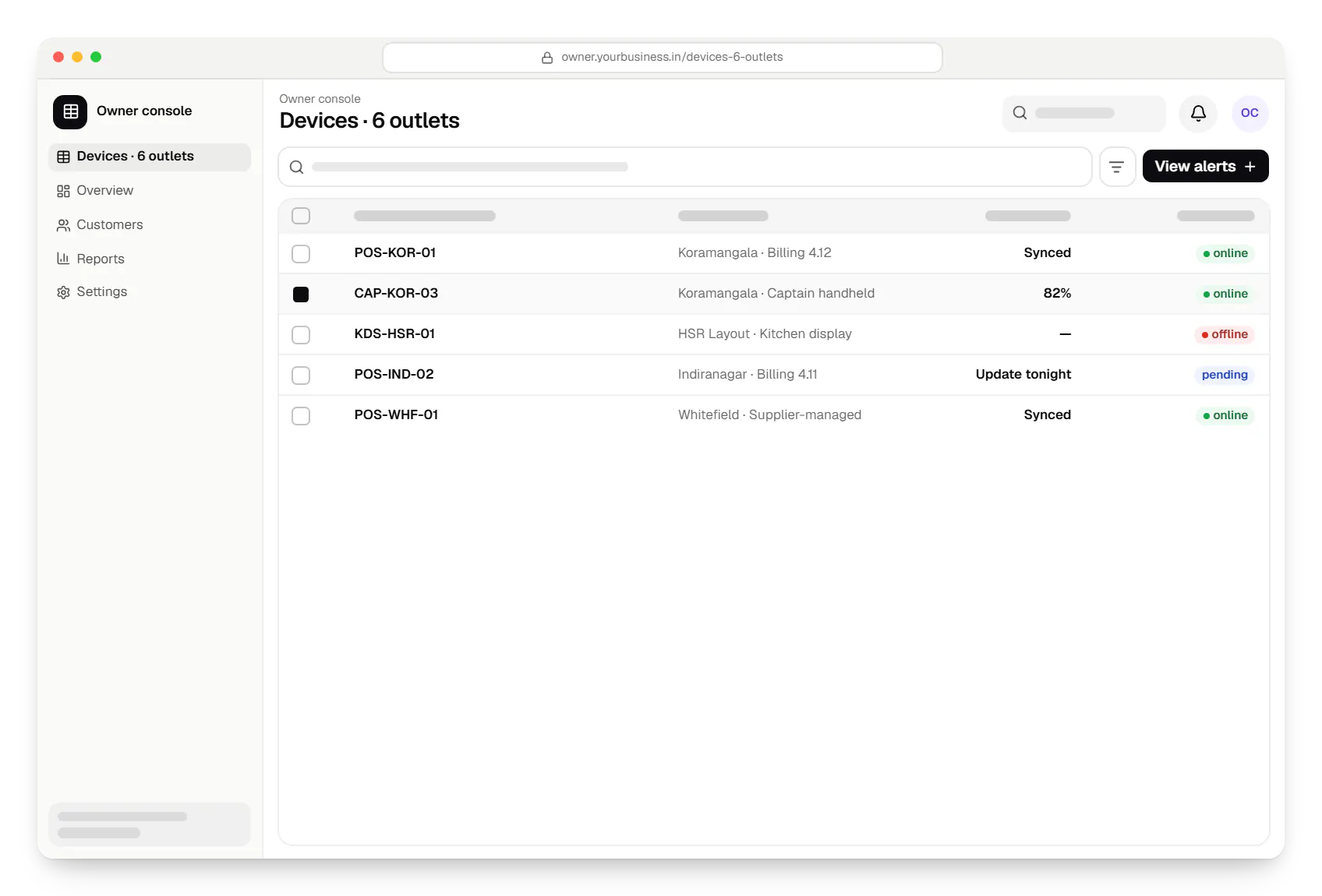Click the search icon in the top header

click(x=1020, y=113)
